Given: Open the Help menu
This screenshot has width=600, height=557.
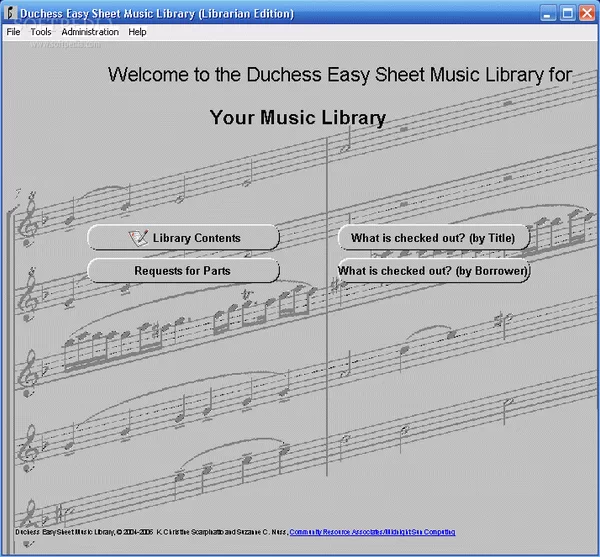Looking at the screenshot, I should click(137, 32).
